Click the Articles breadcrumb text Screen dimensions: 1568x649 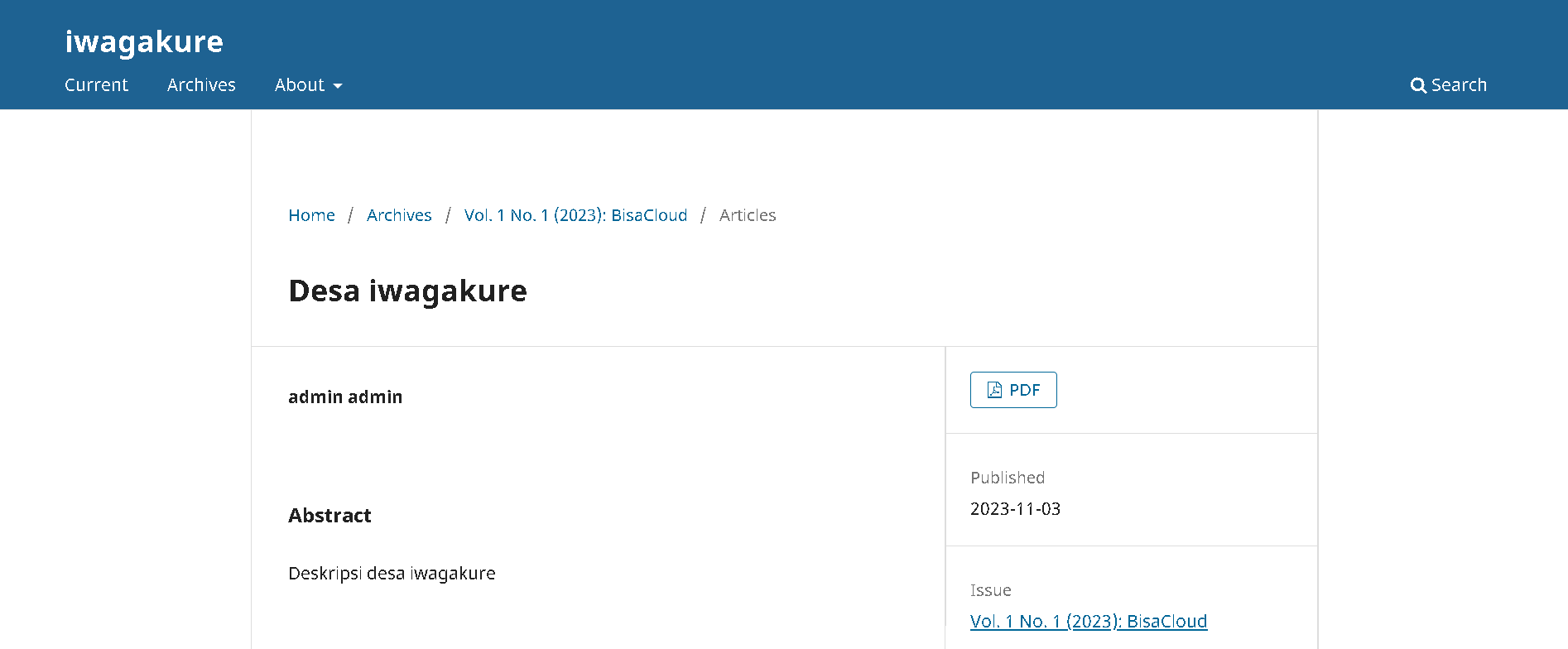pyautogui.click(x=748, y=215)
